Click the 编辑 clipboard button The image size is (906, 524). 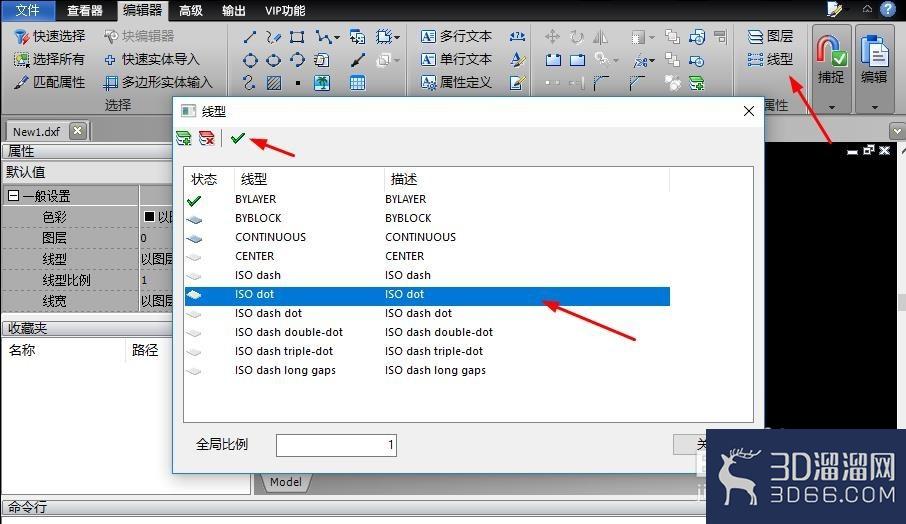(874, 60)
